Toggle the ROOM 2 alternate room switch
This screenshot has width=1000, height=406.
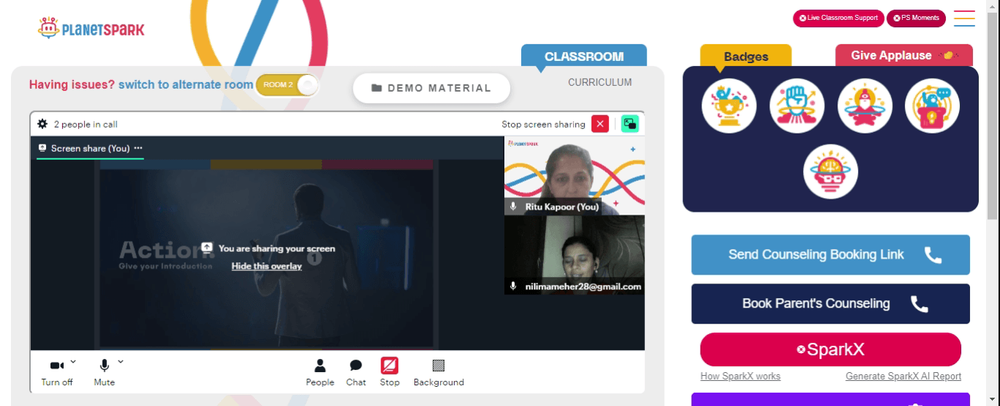287,85
